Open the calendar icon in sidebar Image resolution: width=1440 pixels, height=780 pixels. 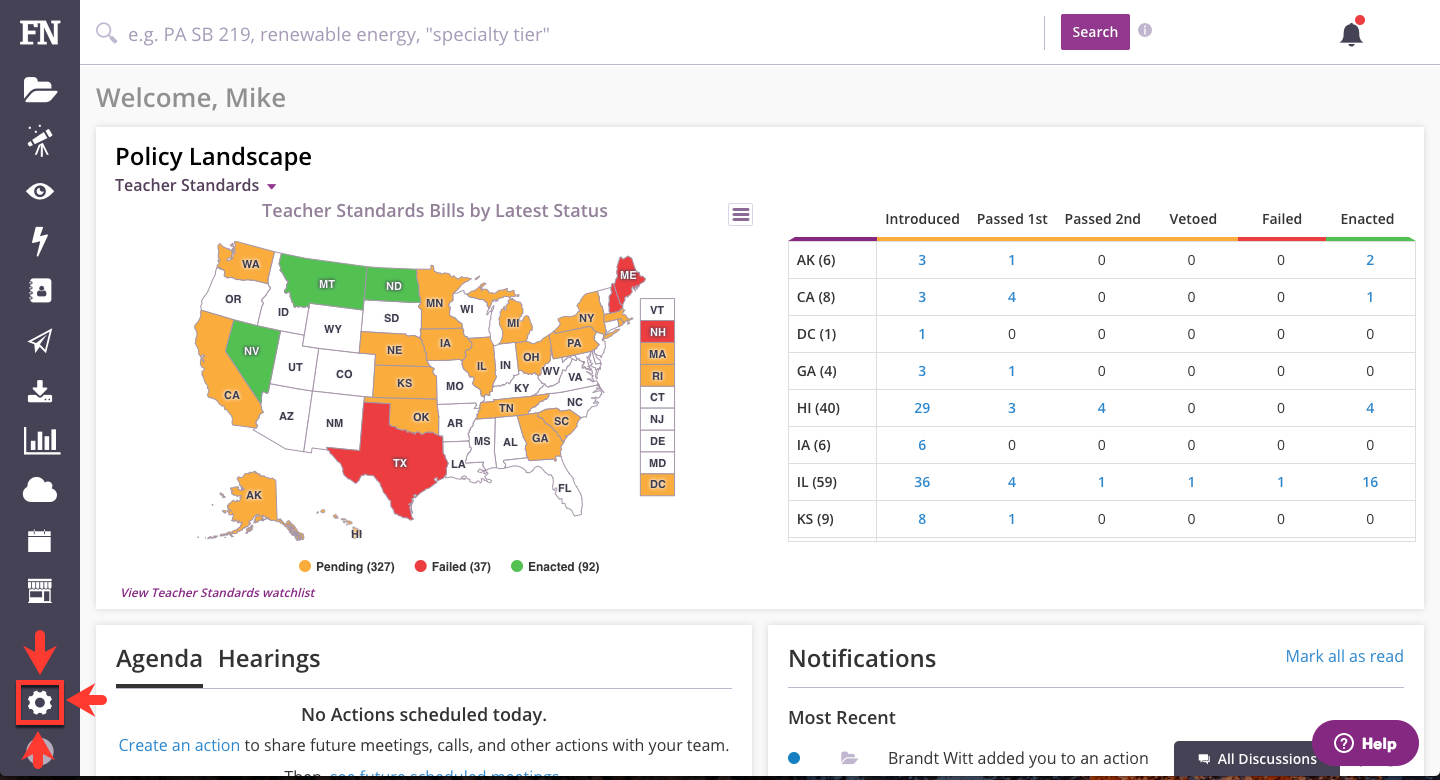click(x=39, y=541)
